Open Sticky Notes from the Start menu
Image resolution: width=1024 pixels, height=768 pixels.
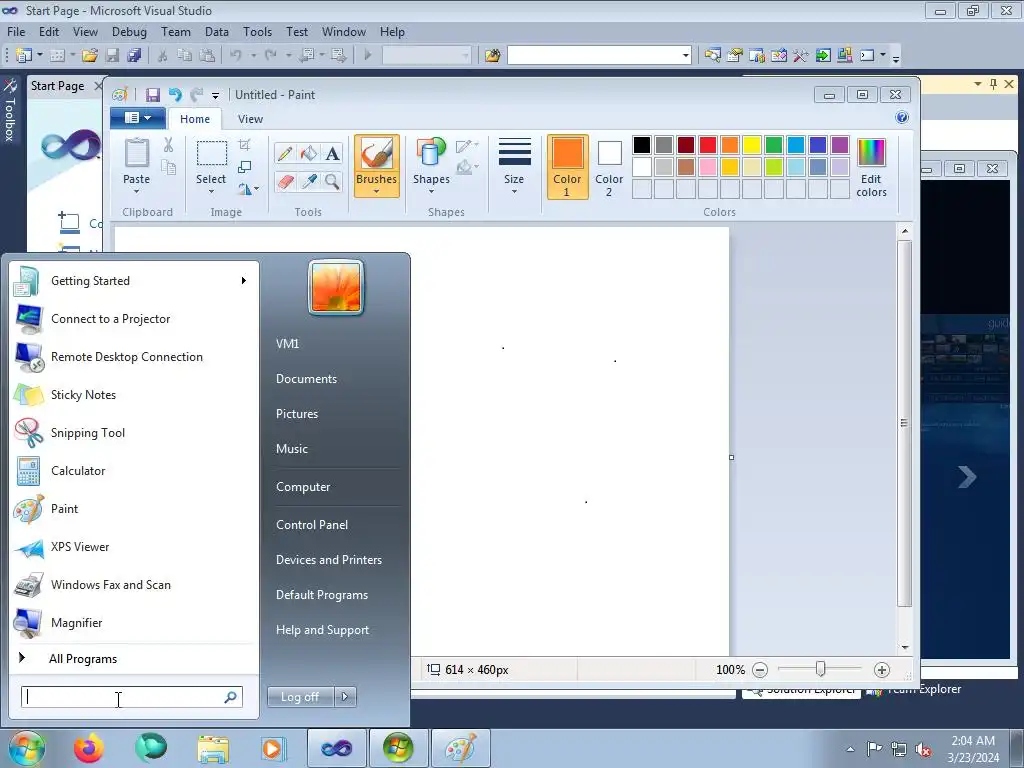click(x=135, y=395)
